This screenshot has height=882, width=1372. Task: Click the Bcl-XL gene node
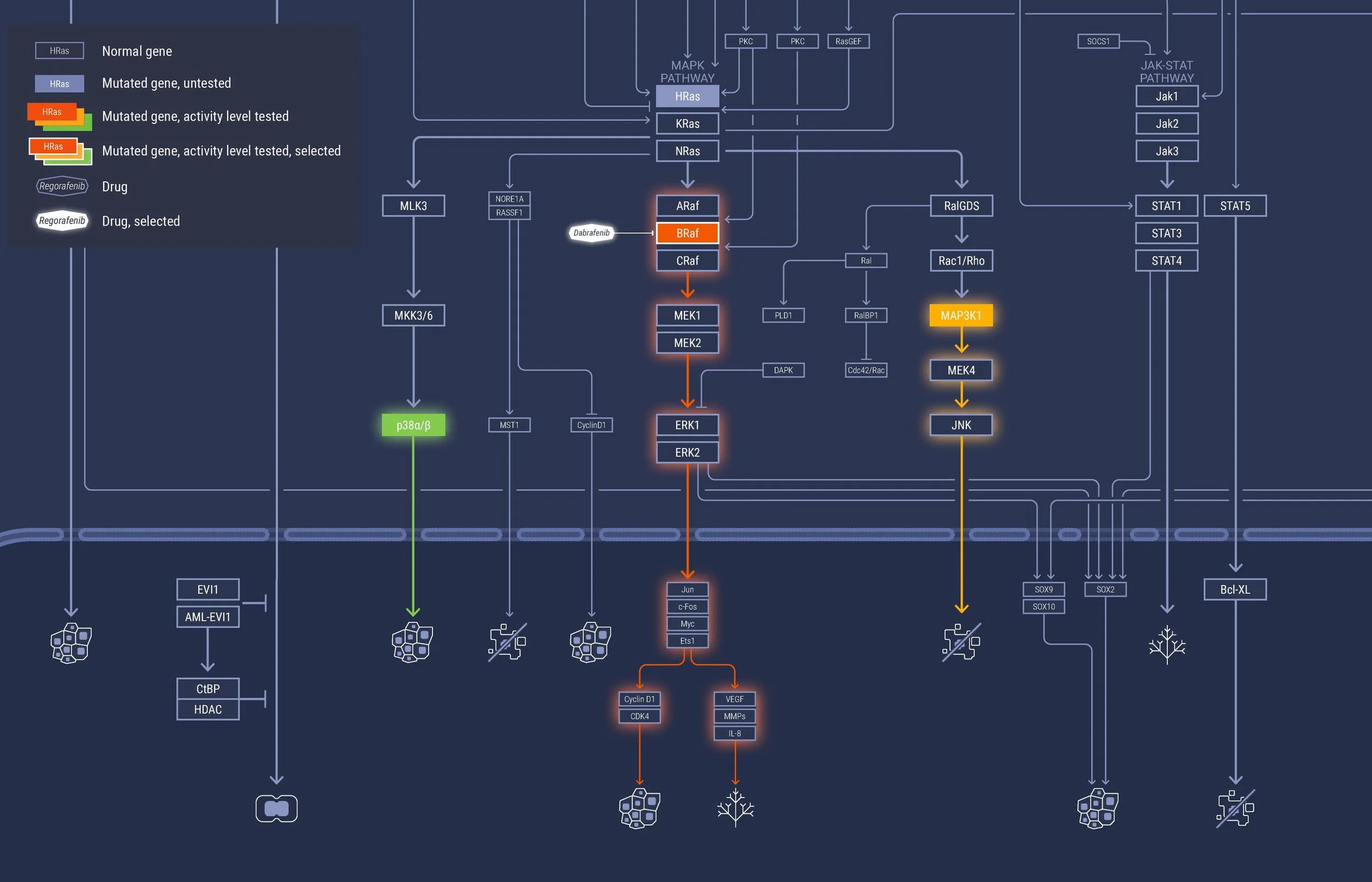pyautogui.click(x=1235, y=589)
